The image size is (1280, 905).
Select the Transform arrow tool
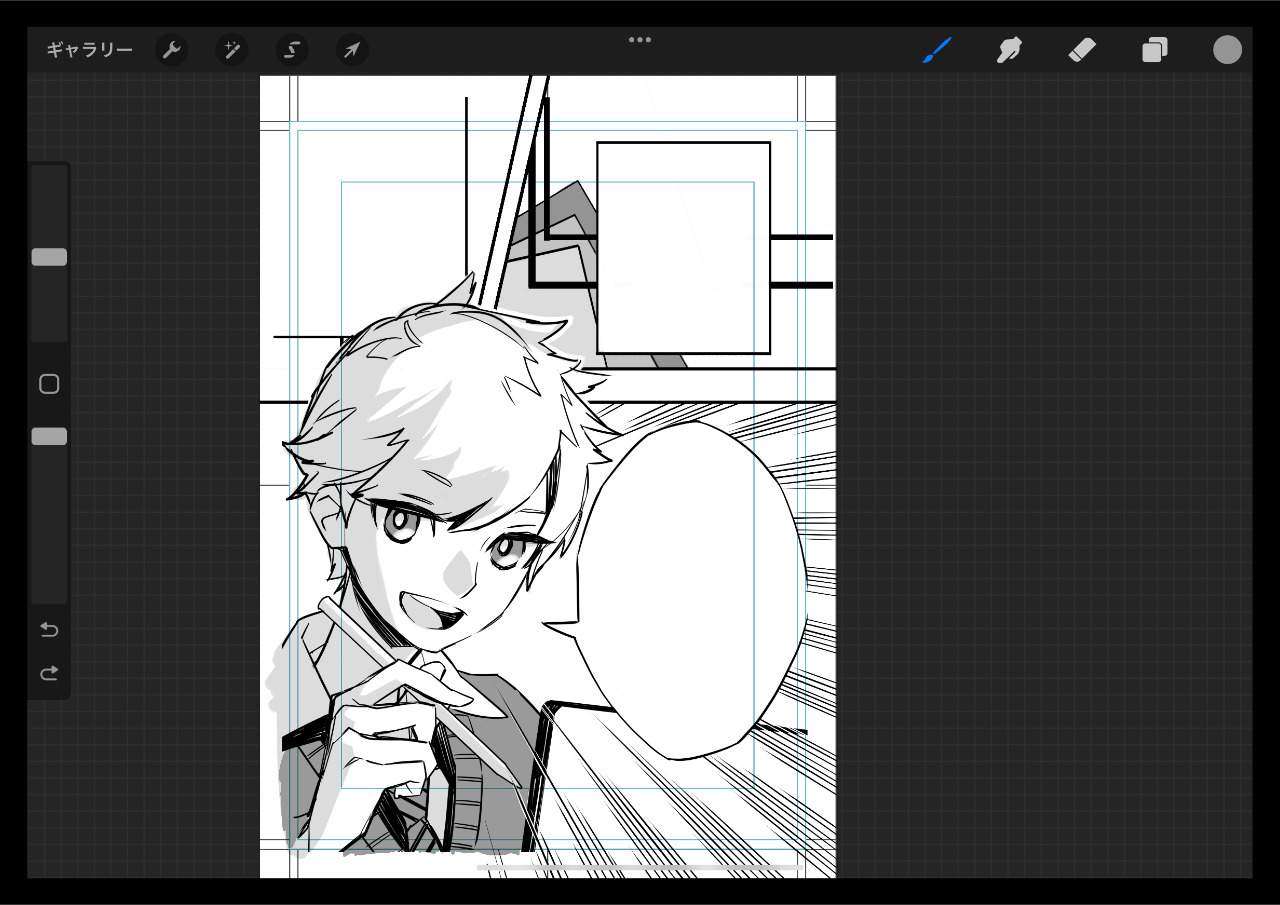[352, 50]
